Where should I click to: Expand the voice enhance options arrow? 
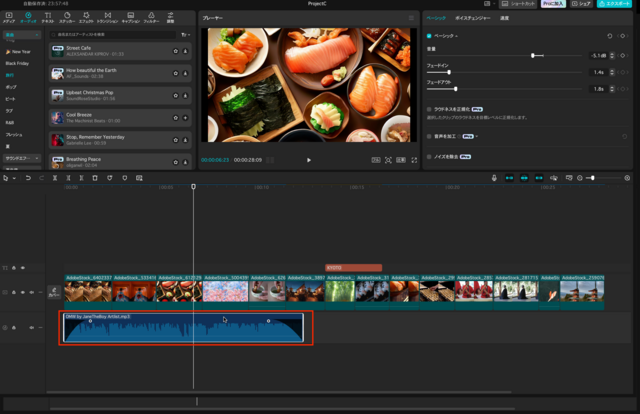(477, 136)
